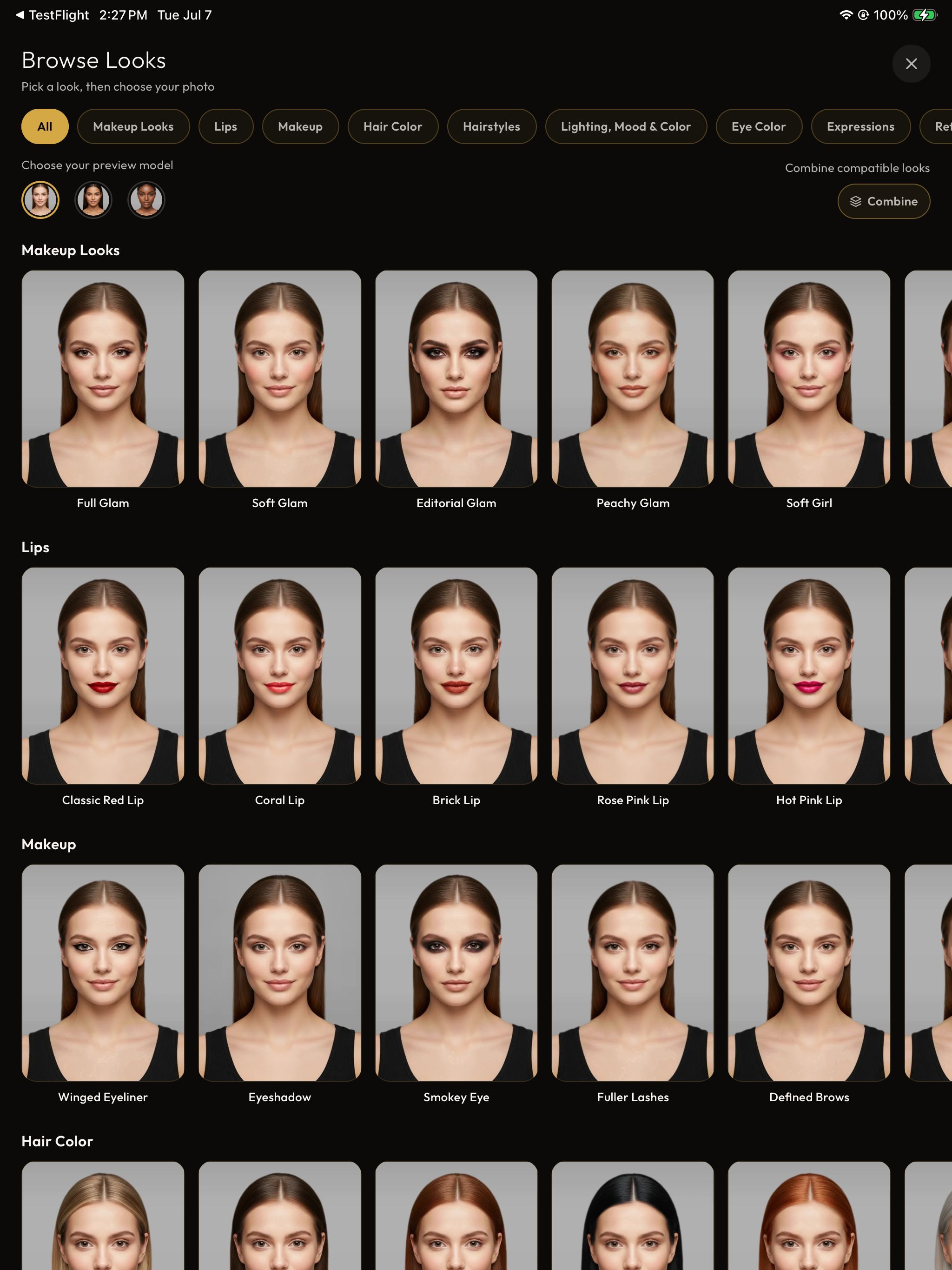952x1270 pixels.
Task: Choose the auburn red-brown hair color card
Action: click(456, 1216)
